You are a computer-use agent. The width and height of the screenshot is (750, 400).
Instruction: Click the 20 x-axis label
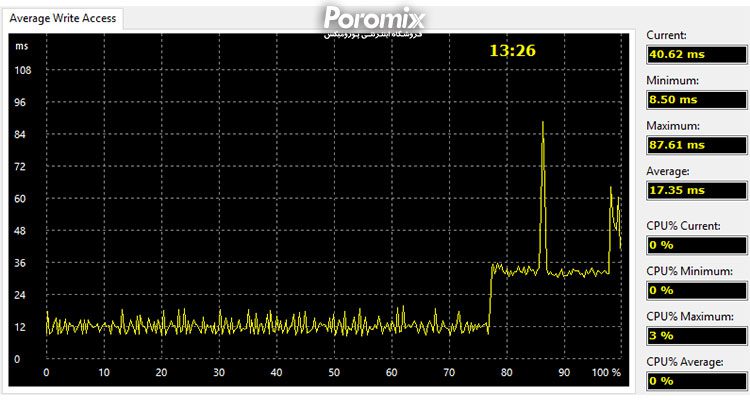coord(161,372)
